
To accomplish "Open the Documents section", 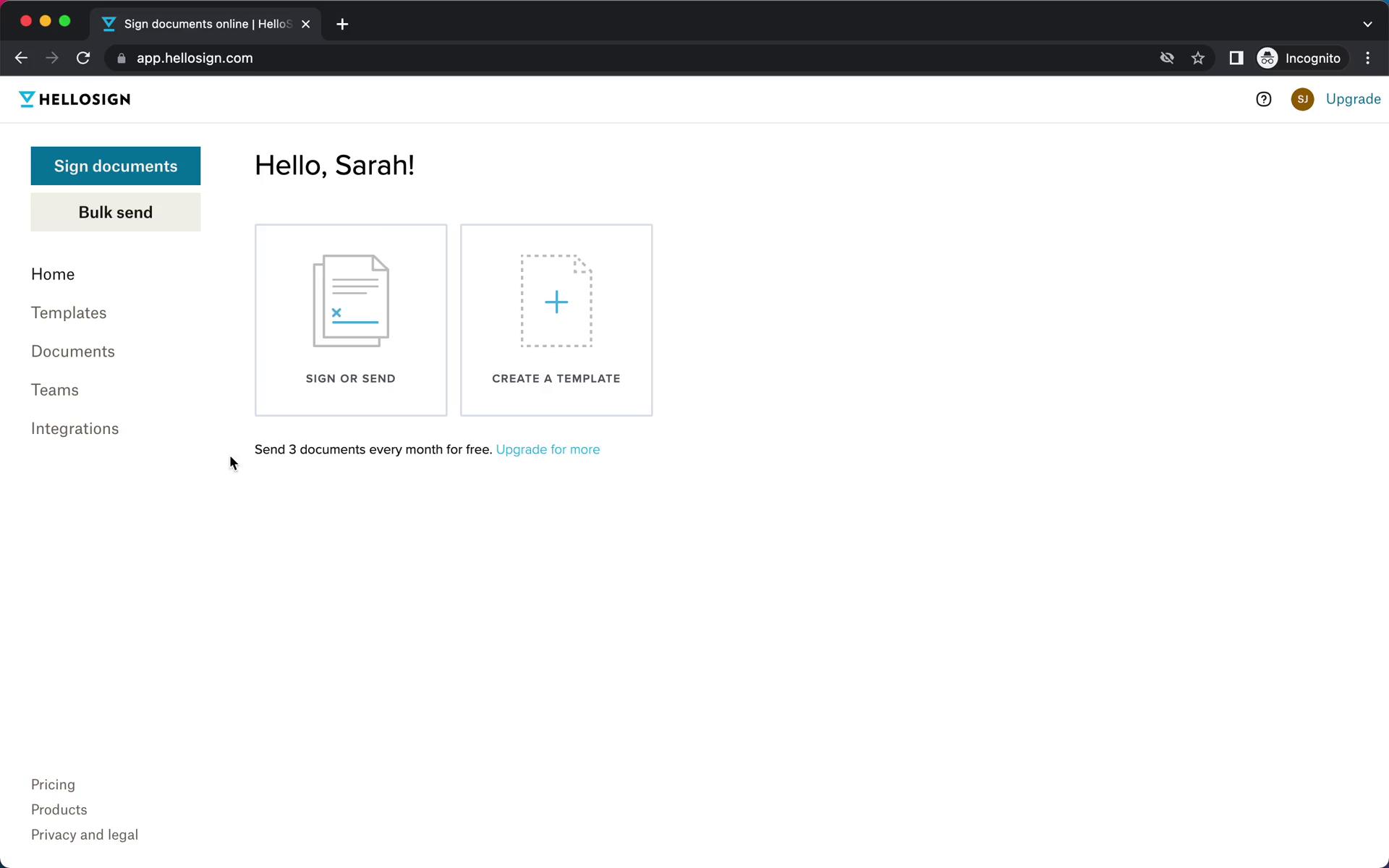I will pyautogui.click(x=73, y=351).
